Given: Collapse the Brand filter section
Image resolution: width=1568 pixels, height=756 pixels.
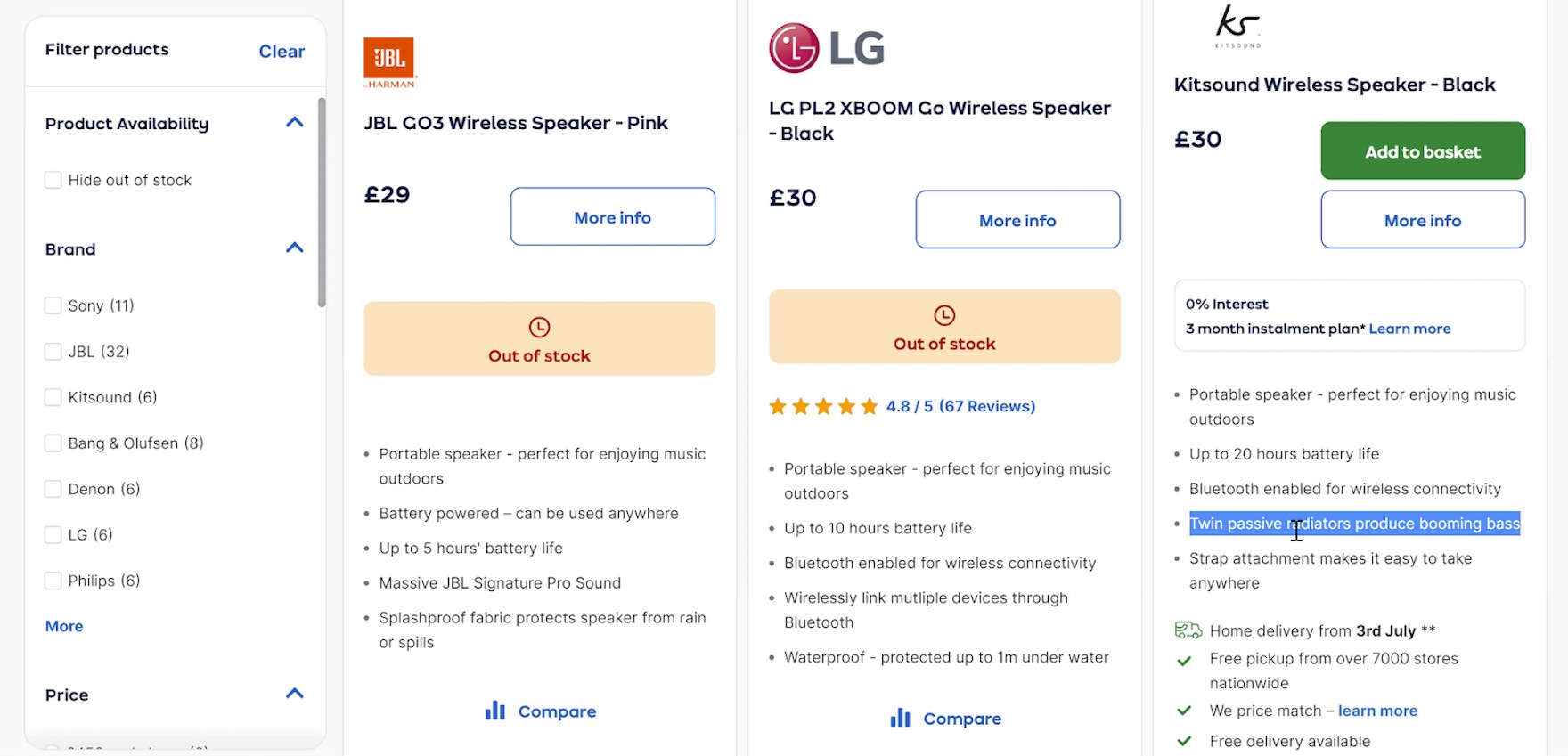Looking at the screenshot, I should [x=294, y=248].
